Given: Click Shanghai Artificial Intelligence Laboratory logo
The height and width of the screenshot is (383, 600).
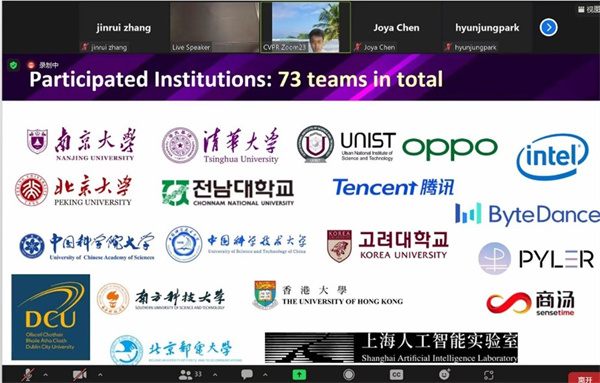Looking at the screenshot, I should 391,347.
